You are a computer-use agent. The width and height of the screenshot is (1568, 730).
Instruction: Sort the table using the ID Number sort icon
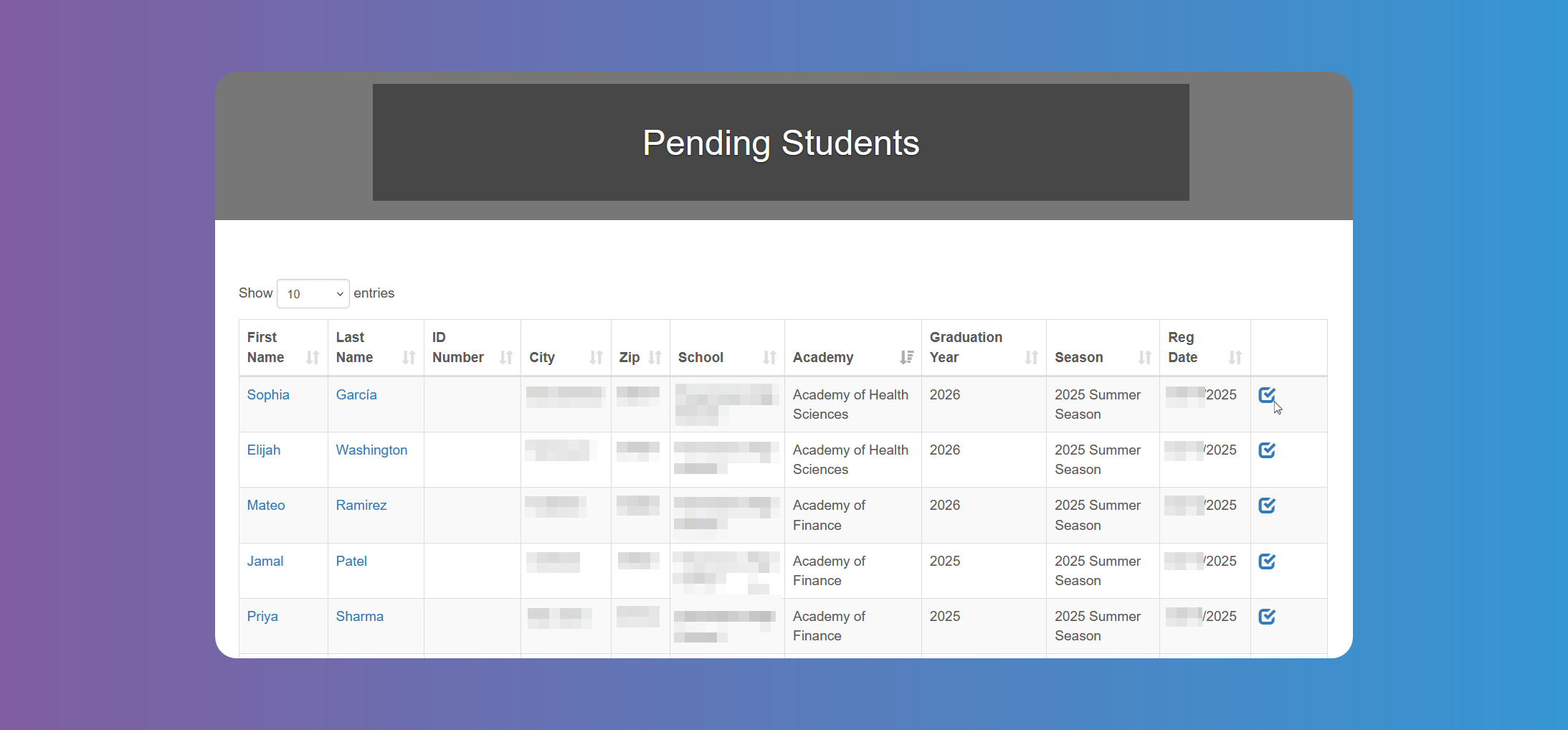pyautogui.click(x=506, y=357)
